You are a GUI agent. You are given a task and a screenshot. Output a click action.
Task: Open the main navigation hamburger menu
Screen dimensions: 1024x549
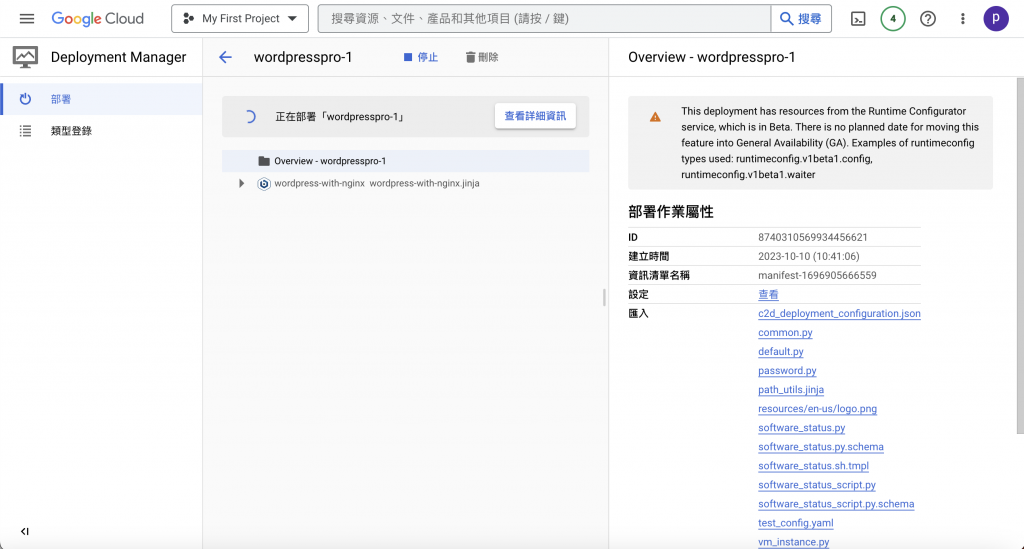[x=27, y=19]
